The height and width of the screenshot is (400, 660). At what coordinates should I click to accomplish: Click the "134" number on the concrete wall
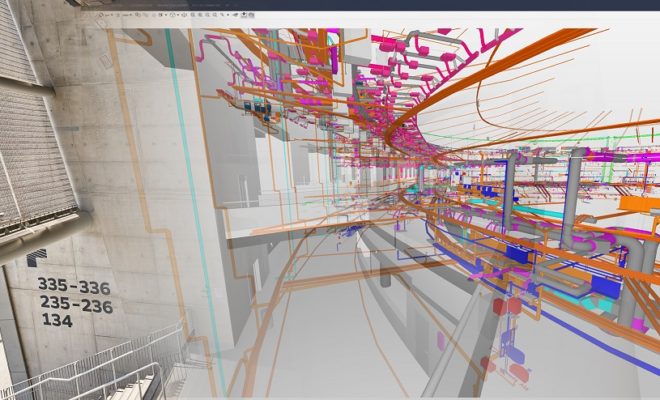click(x=57, y=321)
